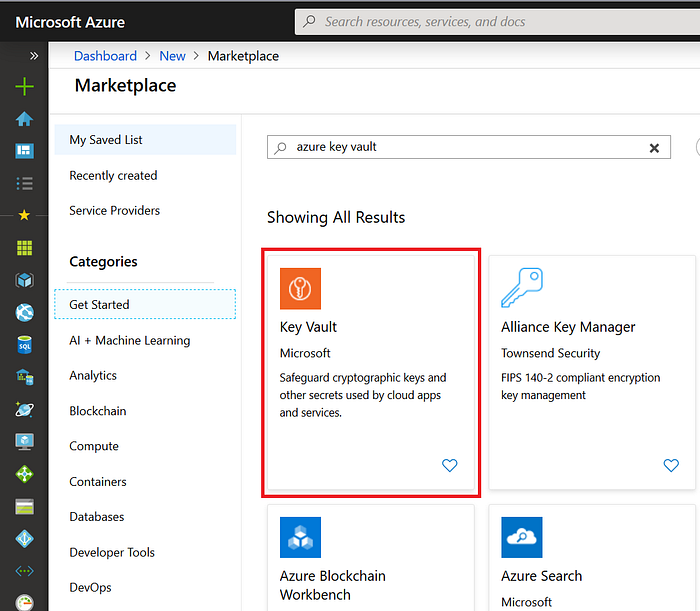
Task: Open the Dashboard icon in sidebar
Action: coord(25,151)
